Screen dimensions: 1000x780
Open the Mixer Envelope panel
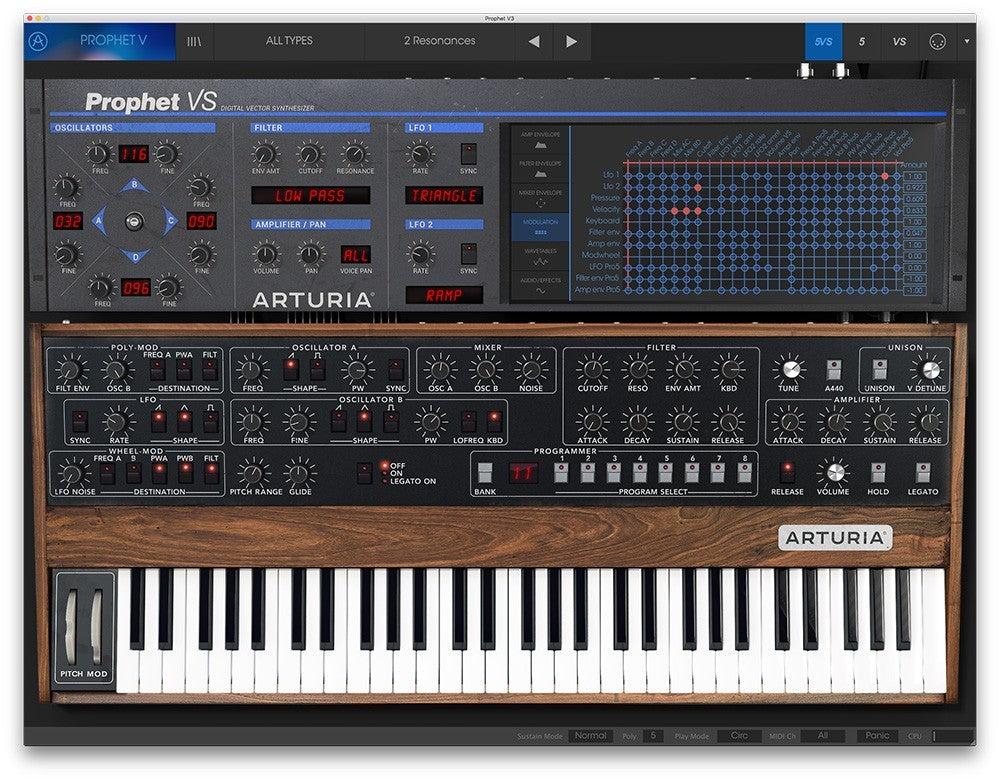[540, 198]
